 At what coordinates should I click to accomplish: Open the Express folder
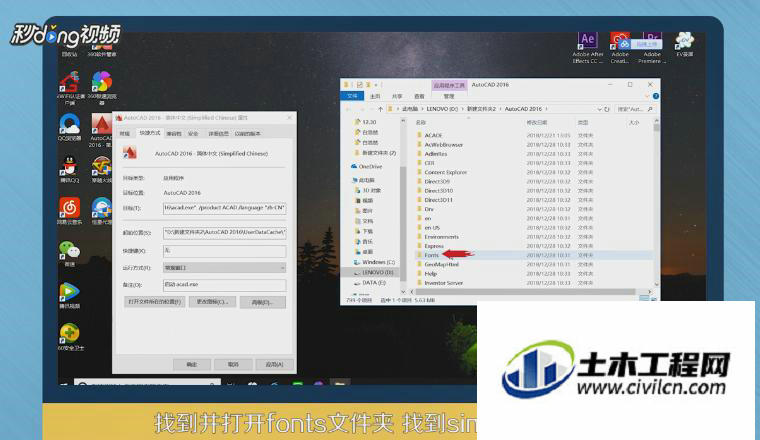(x=434, y=246)
